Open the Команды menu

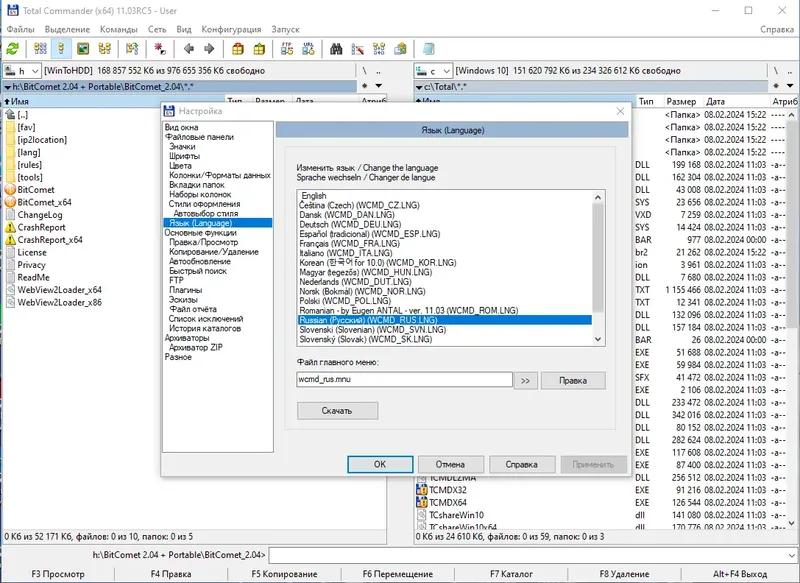tap(118, 30)
